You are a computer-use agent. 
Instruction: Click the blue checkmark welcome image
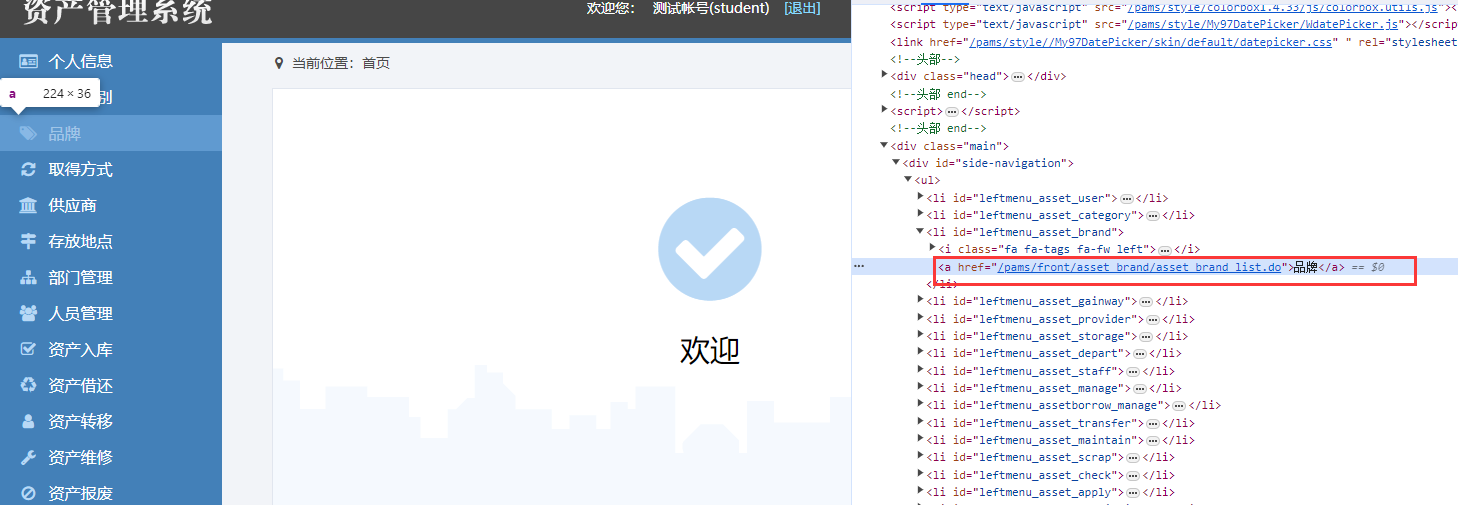point(710,250)
